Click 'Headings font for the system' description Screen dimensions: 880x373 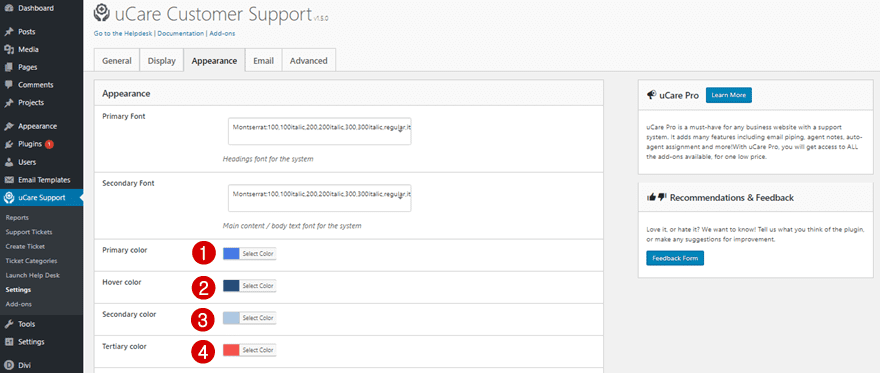tap(268, 159)
